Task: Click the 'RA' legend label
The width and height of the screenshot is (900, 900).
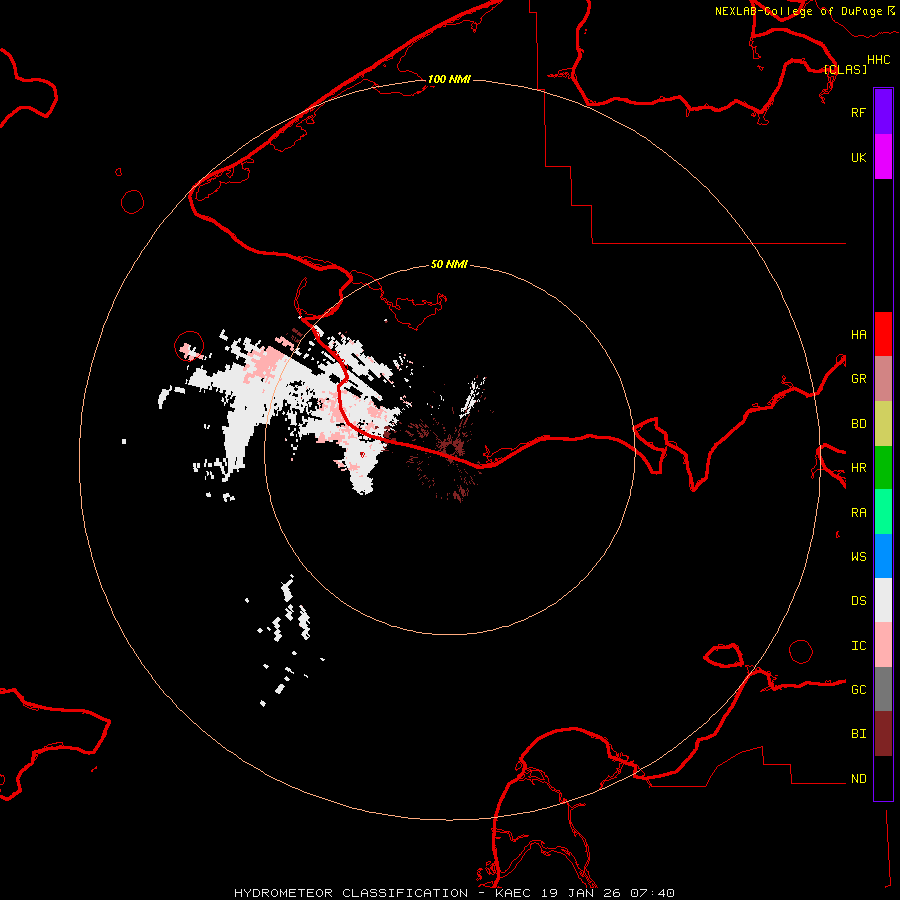Action: pos(858,513)
